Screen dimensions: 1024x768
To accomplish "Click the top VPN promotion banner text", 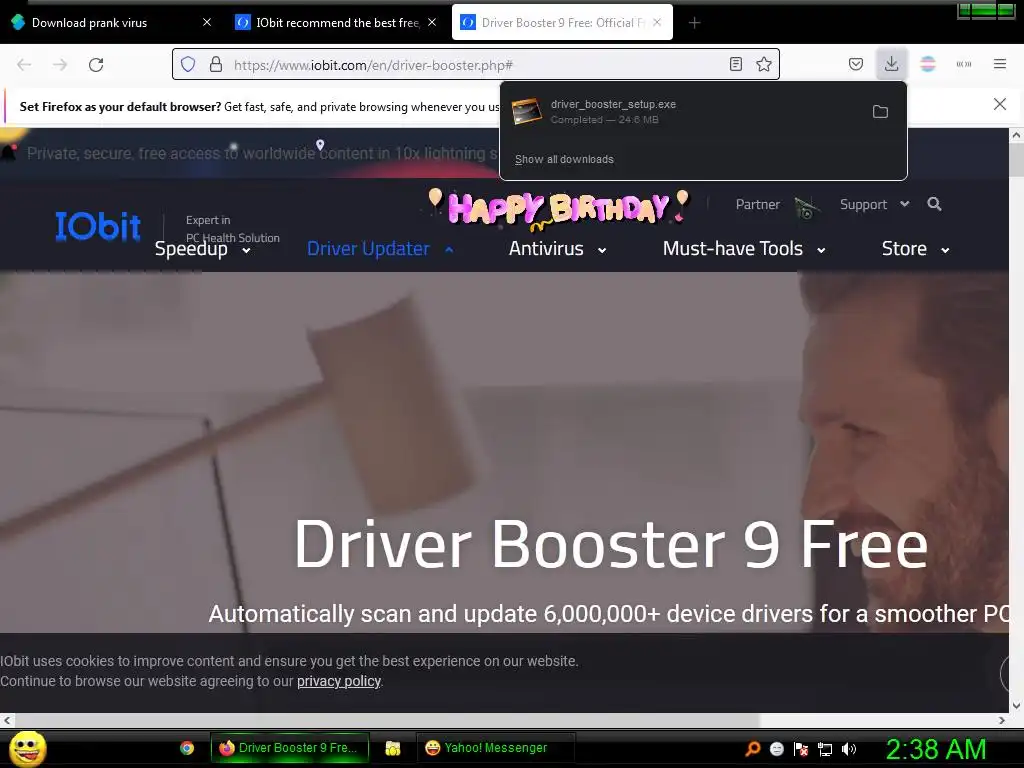I will [261, 153].
